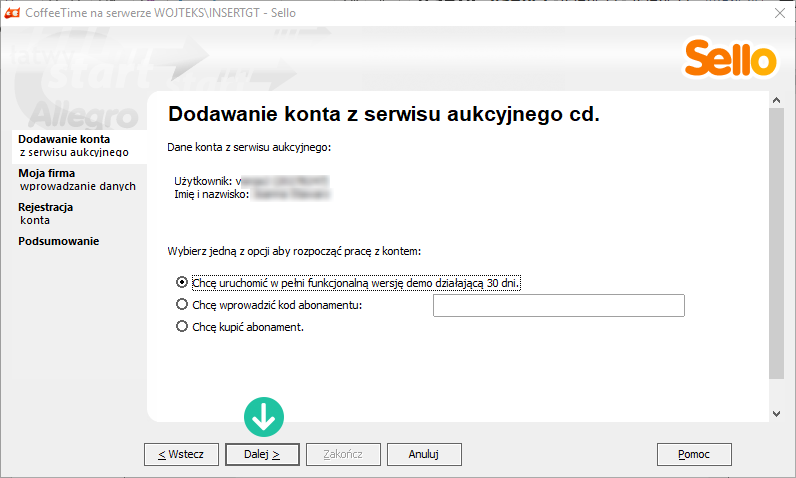796x478 pixels.
Task: Select 'Podsumowanie' step in sidebar
Action: [58, 241]
